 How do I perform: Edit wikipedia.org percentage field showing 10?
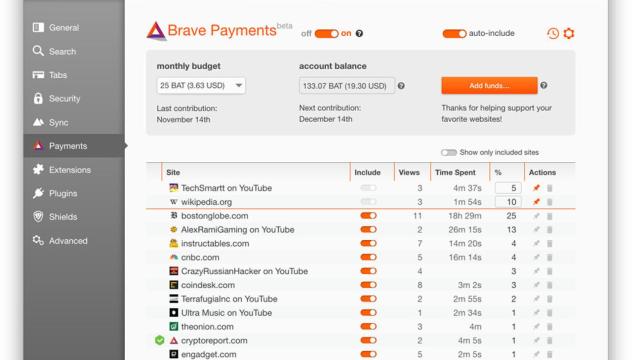[x=508, y=202]
